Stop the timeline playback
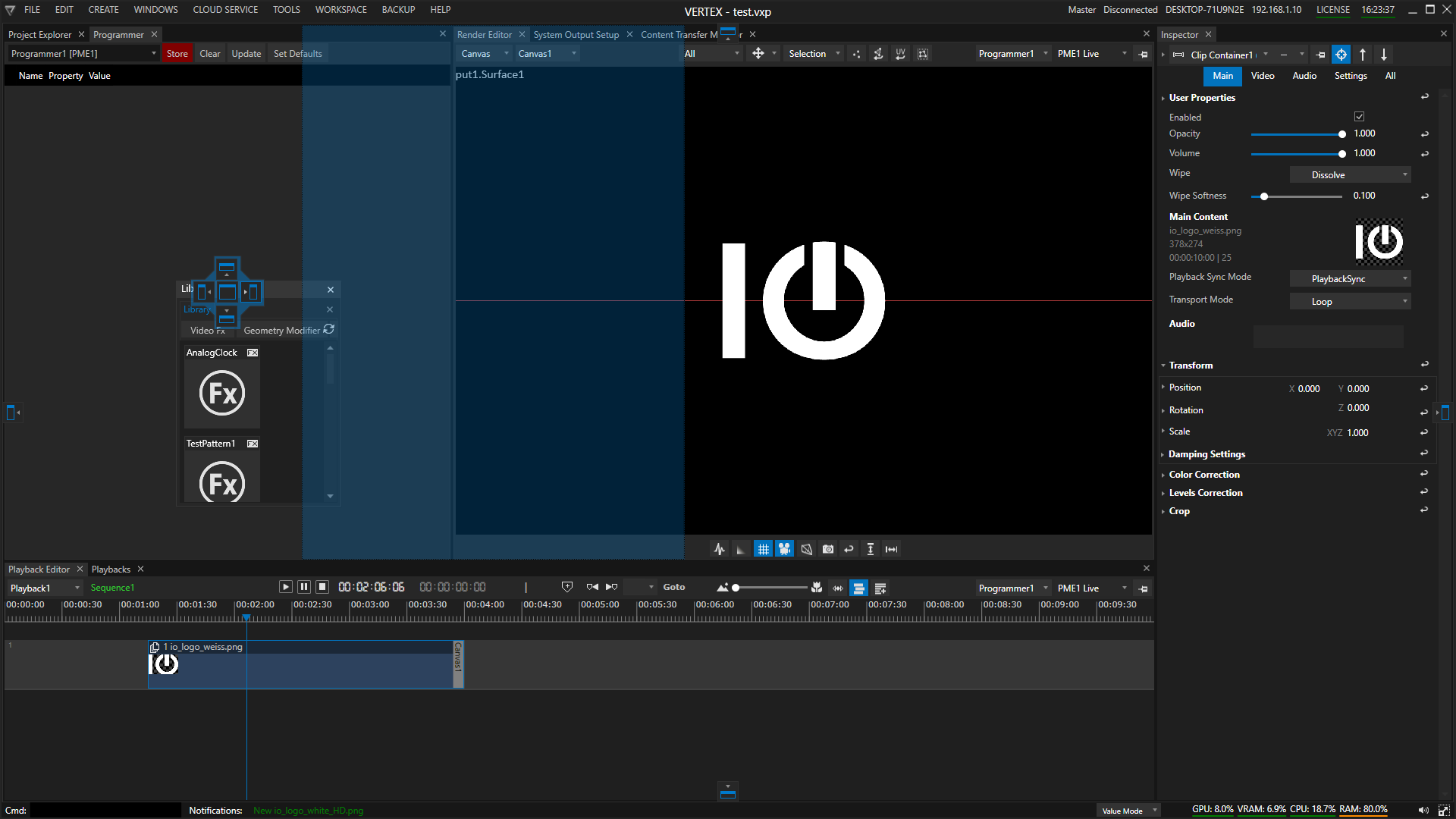Screen dimensions: 1456x819 point(322,587)
